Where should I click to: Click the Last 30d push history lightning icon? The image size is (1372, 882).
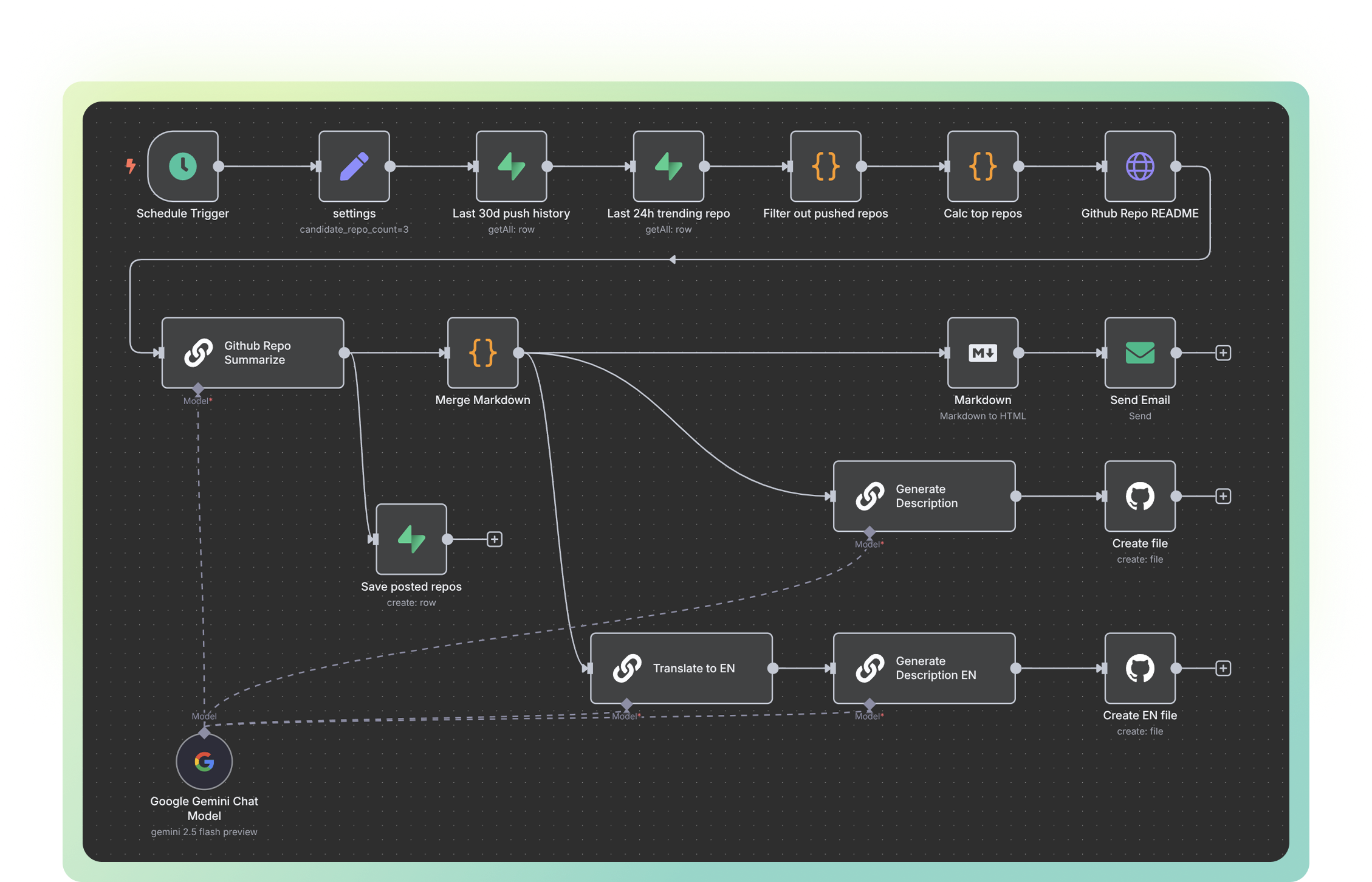[x=511, y=166]
